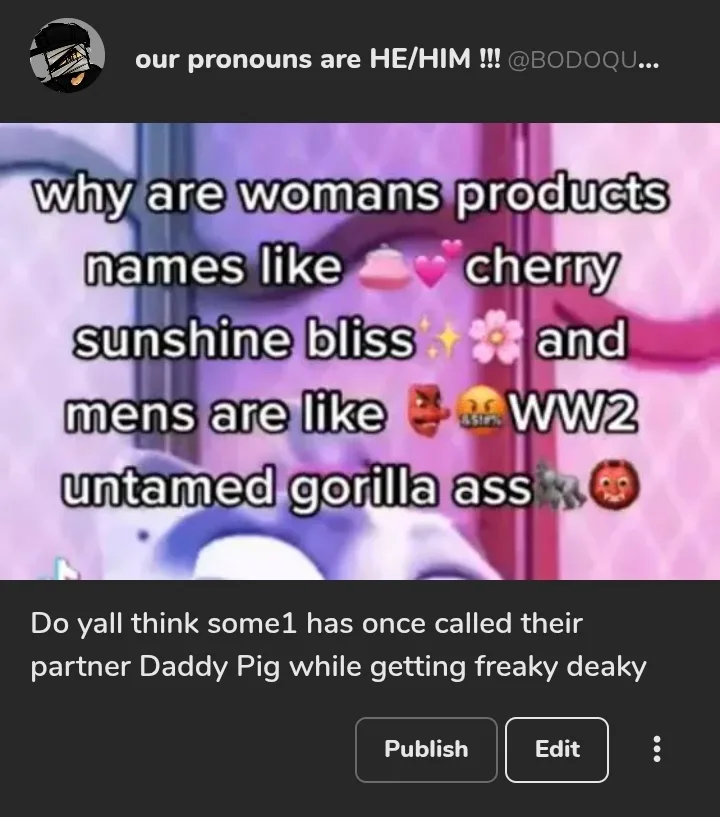The image size is (720, 817).
Task: Click the 'cherry' word in the meme
Action: click(542, 269)
